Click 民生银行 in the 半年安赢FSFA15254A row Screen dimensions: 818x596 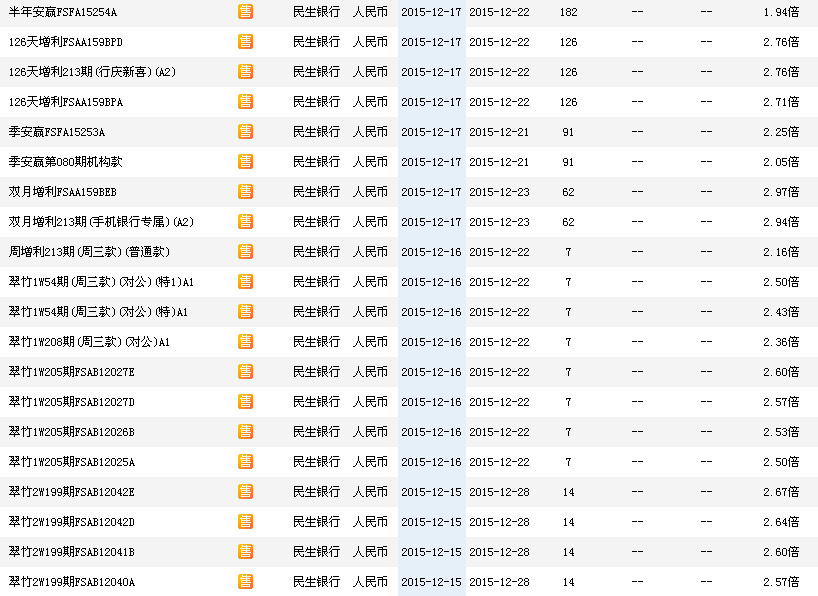316,12
